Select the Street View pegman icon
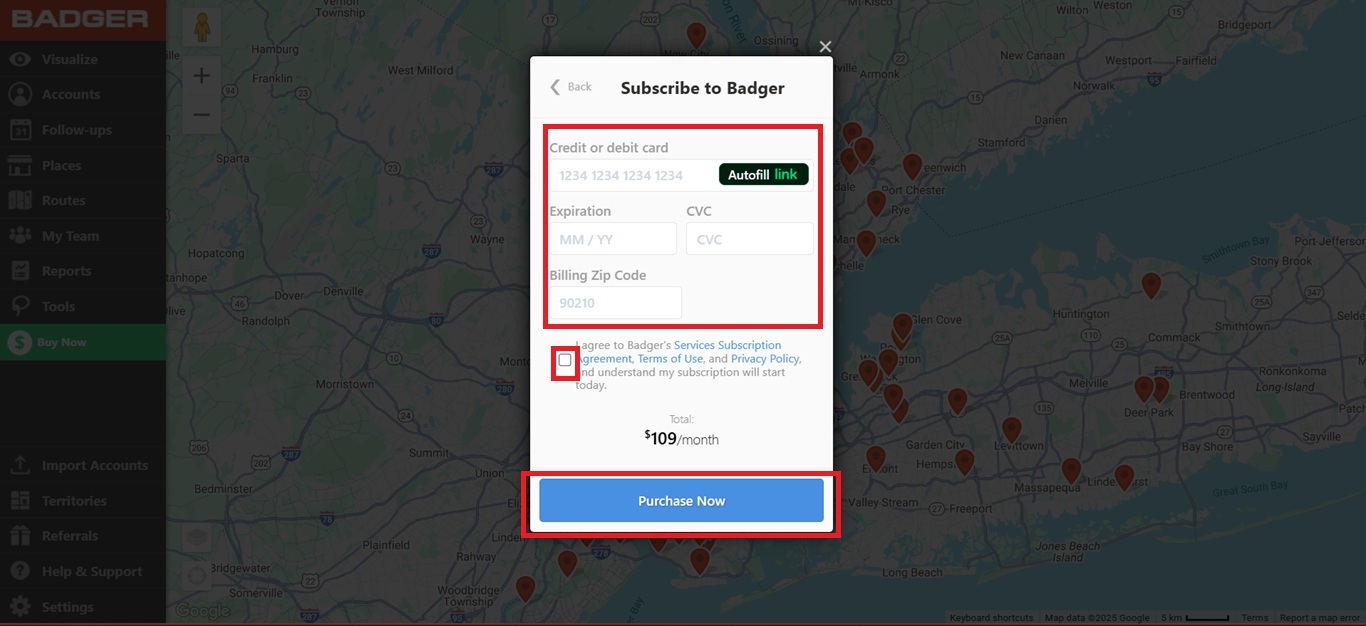1366x626 pixels. coord(202,27)
